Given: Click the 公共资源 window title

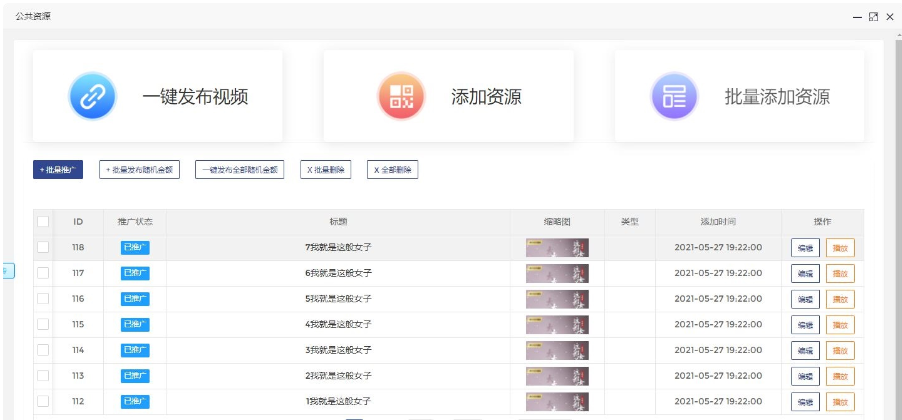Looking at the screenshot, I should tap(33, 17).
